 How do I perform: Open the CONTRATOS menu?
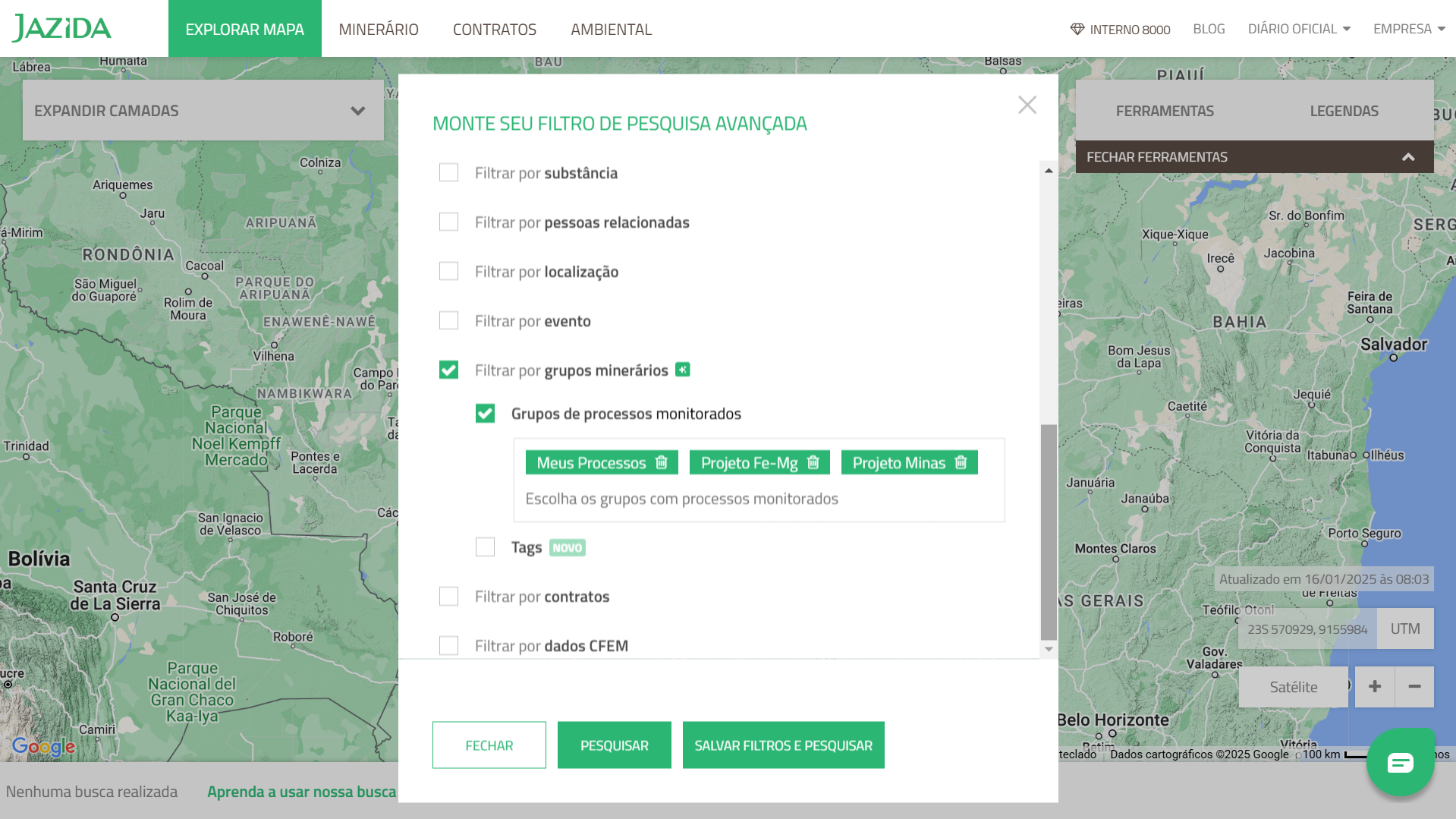coord(495,29)
